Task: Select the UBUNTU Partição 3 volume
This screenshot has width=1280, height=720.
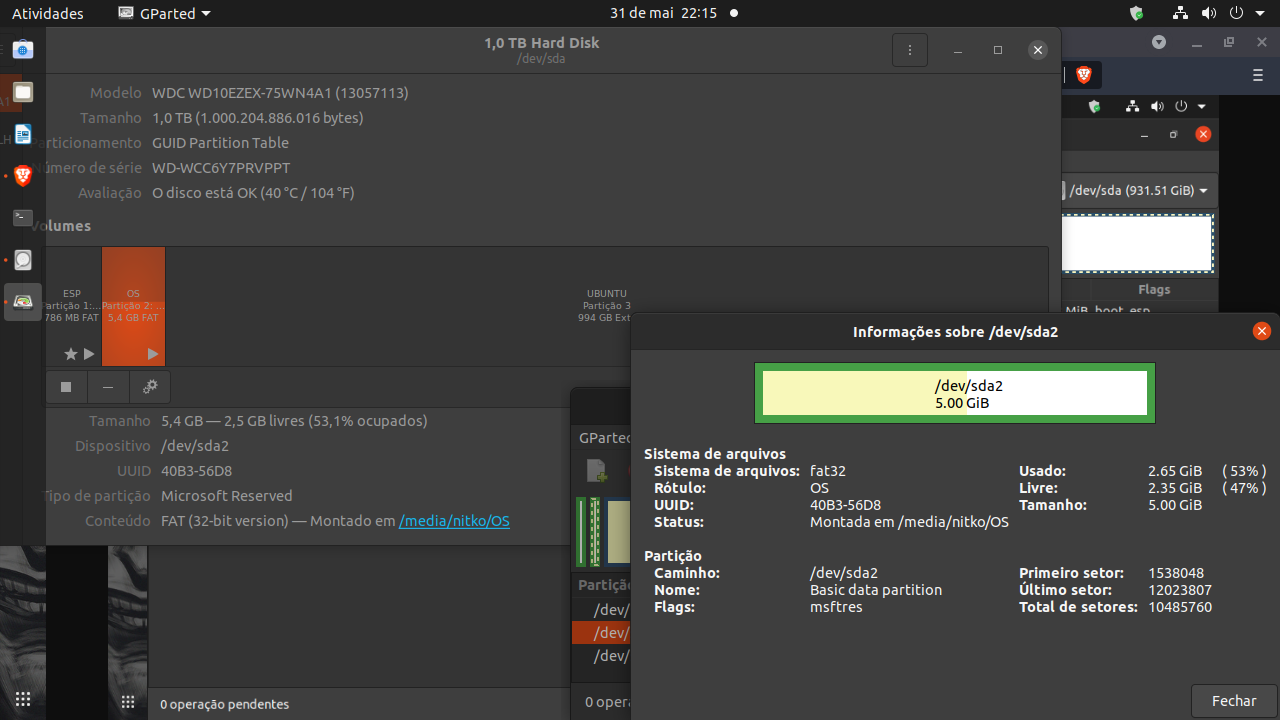Action: coord(606,306)
